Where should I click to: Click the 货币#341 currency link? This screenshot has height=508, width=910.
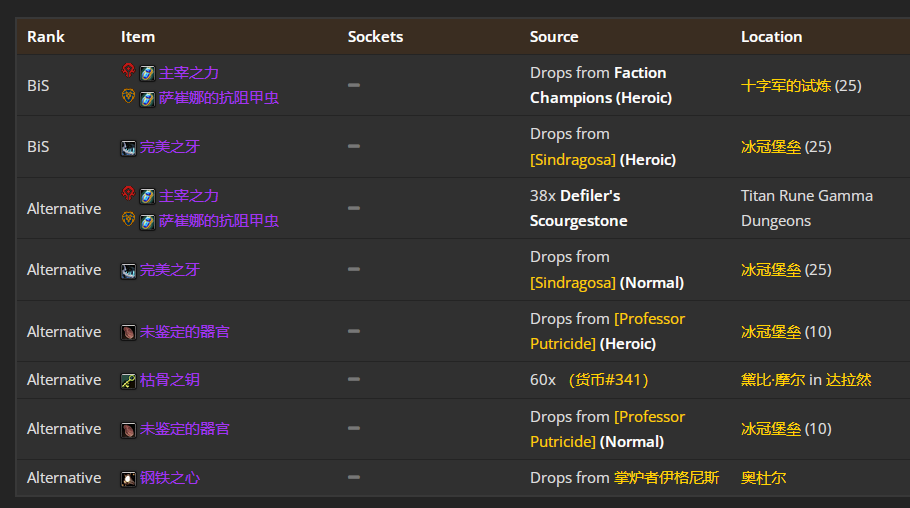click(x=608, y=380)
